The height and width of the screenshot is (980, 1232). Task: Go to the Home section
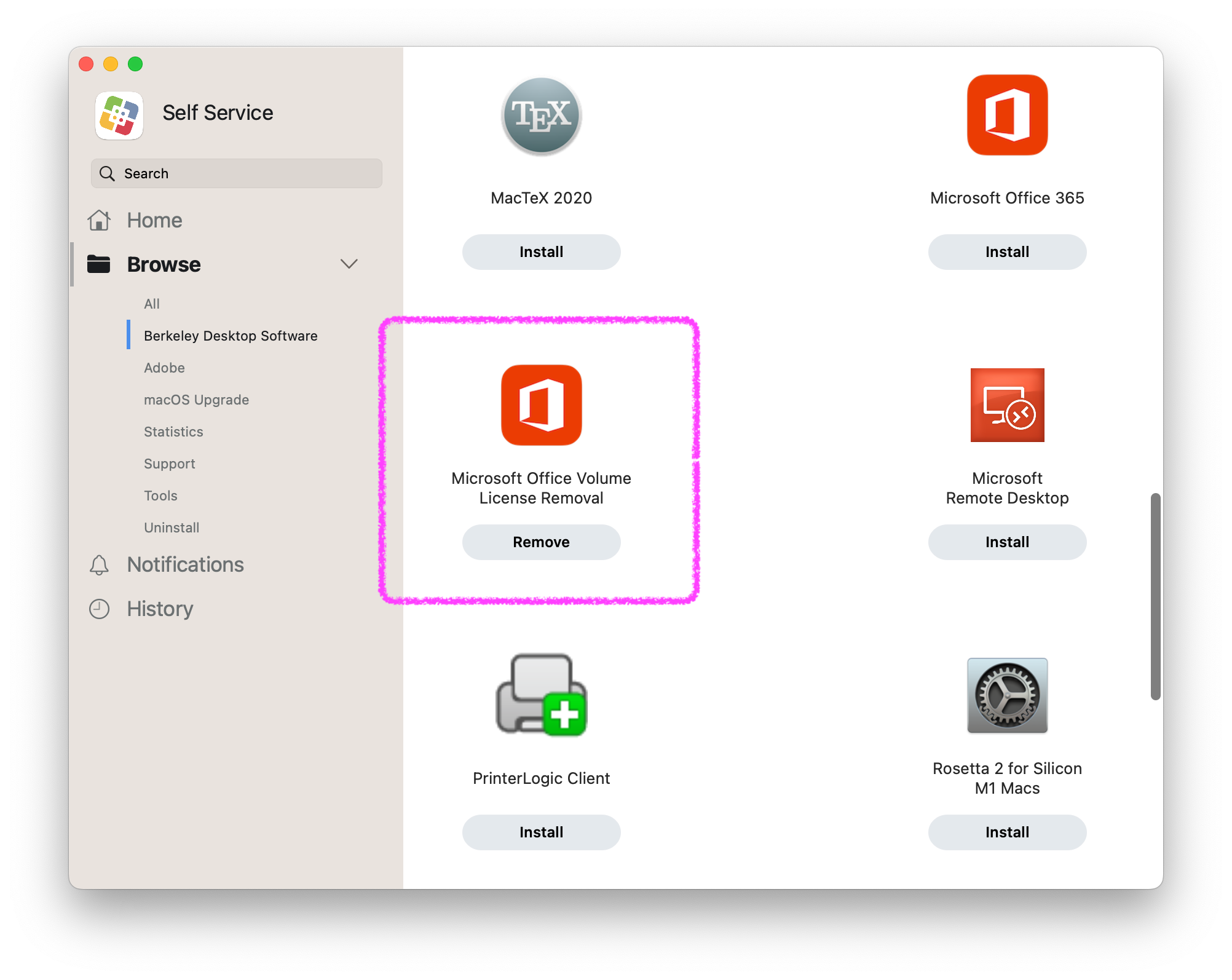click(154, 220)
